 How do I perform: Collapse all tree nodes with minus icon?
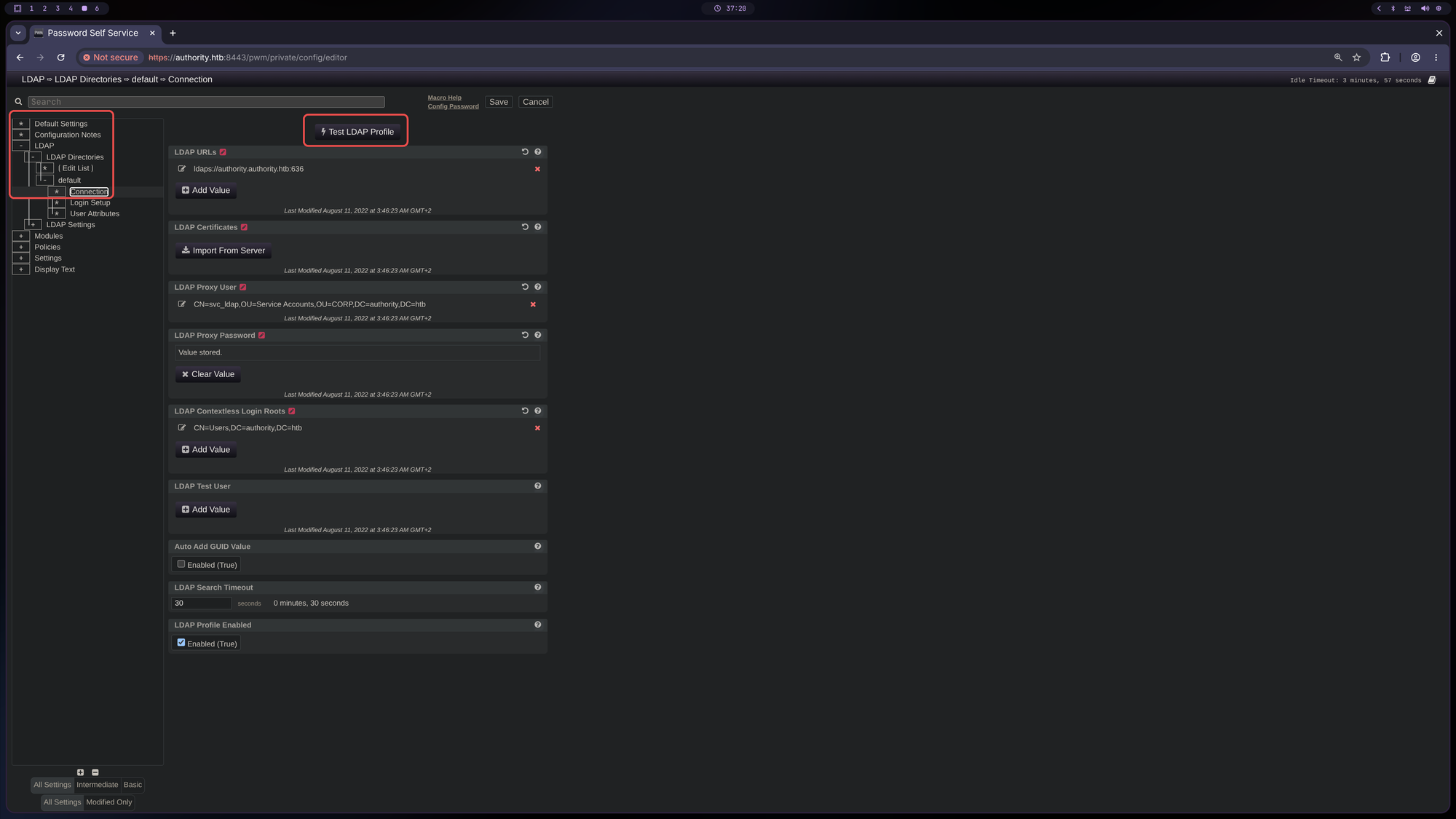pyautogui.click(x=95, y=772)
